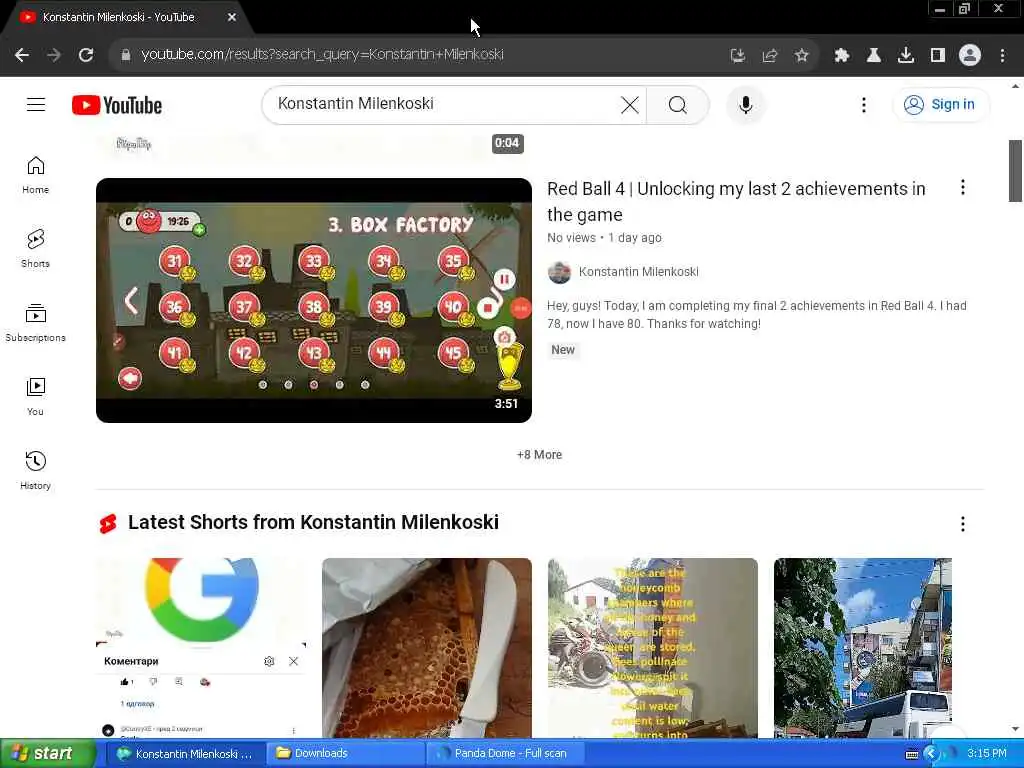1024x768 pixels.
Task: Click the keyboard icon in the system tray
Action: (912, 754)
